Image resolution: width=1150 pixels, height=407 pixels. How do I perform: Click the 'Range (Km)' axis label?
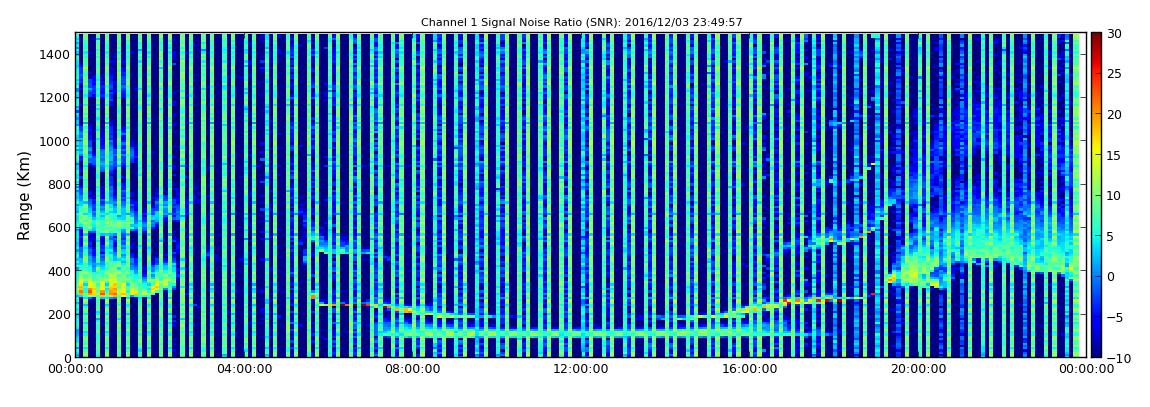click(x=24, y=195)
